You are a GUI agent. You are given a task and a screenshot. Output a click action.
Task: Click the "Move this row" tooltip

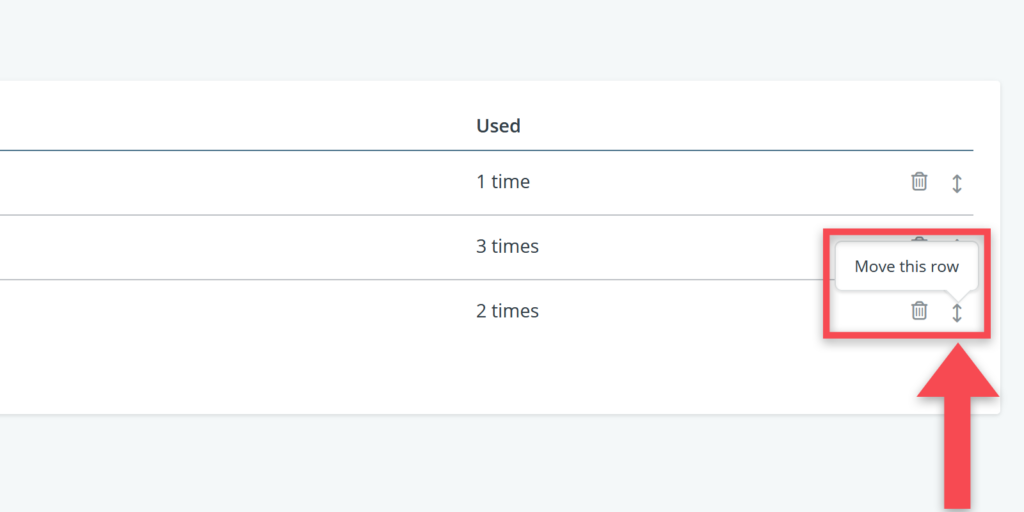click(x=906, y=267)
